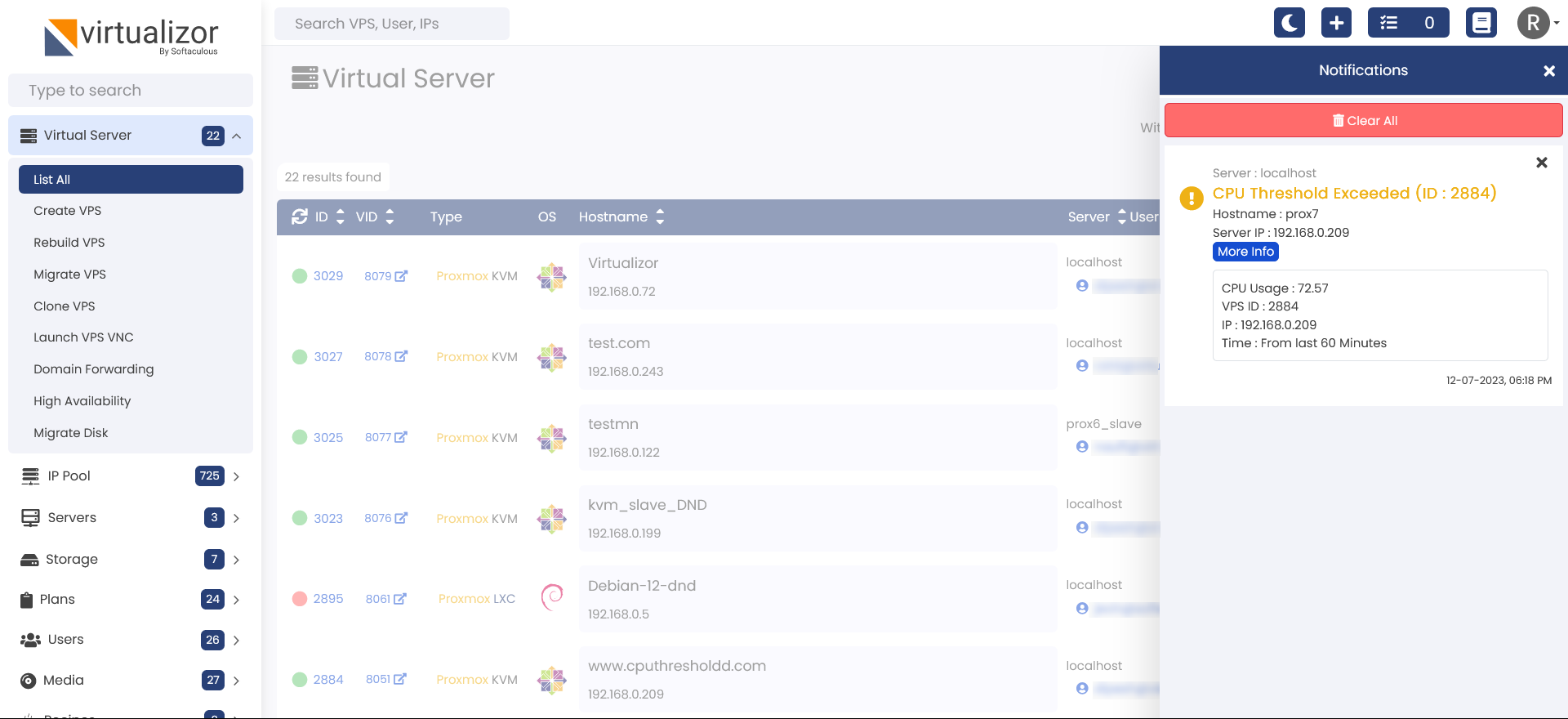Collapse the Virtual Server menu

pos(131,136)
